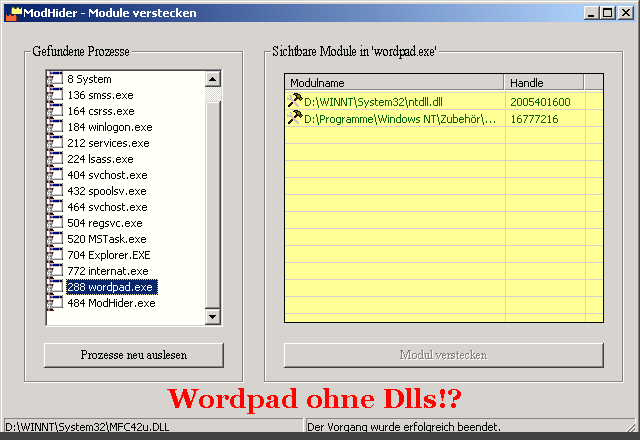Maximize the ModHider window
640x440 pixels.
pyautogui.click(x=607, y=13)
